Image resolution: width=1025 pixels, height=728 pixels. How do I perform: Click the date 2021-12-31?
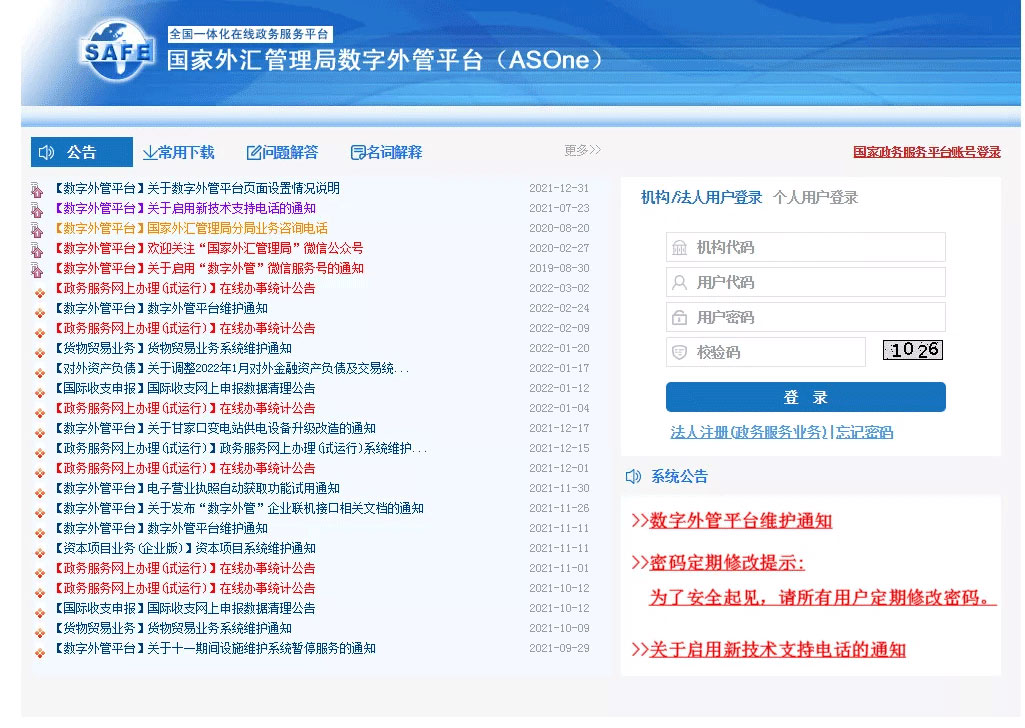(560, 188)
